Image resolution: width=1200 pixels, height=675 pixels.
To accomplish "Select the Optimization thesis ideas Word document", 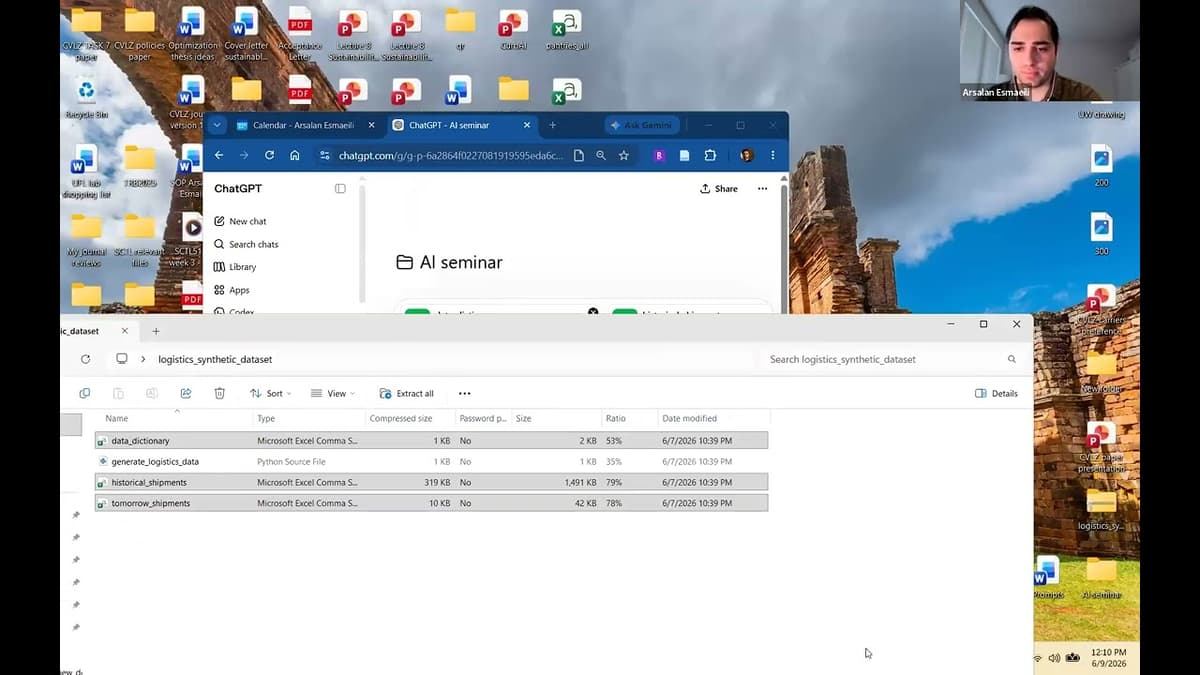I will coord(192,35).
